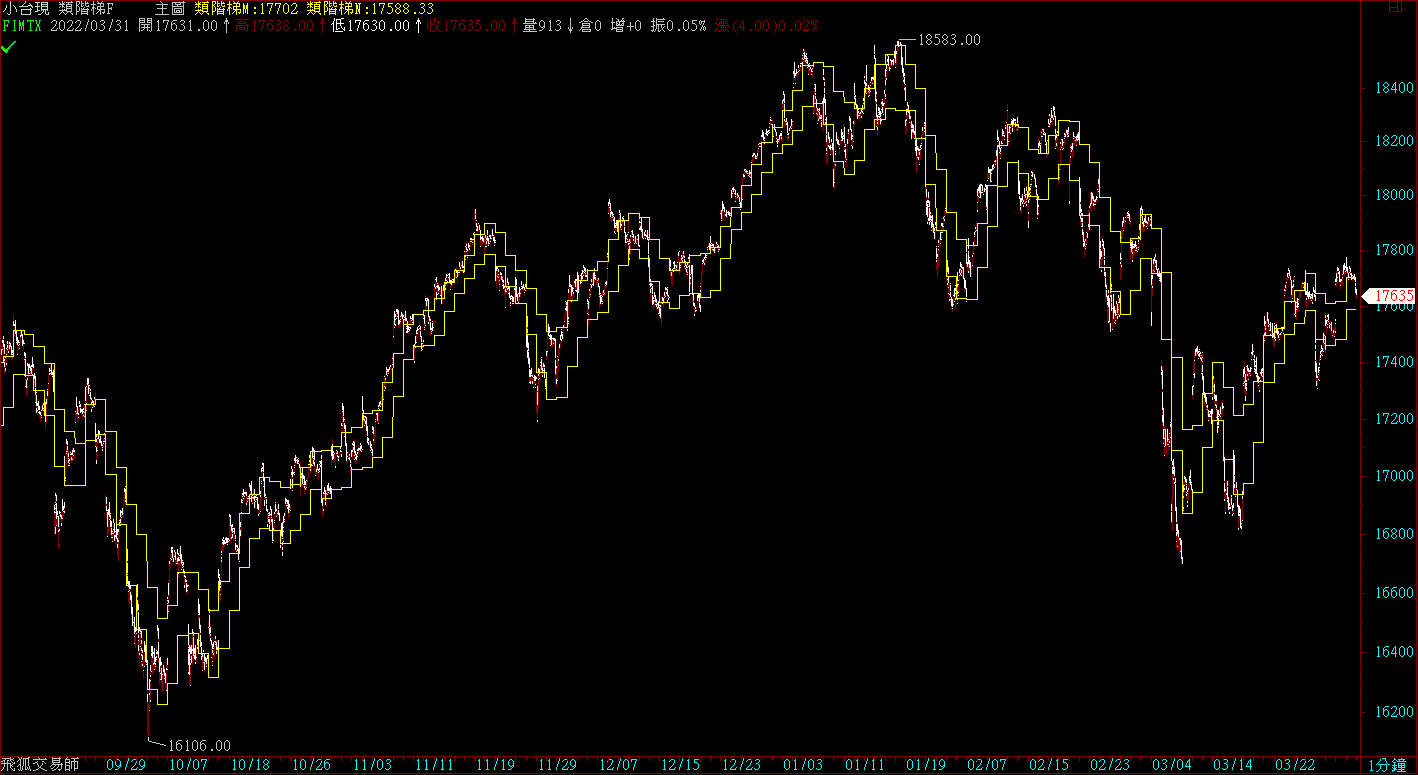Click the 11/29 date on time axis
The width and height of the screenshot is (1418, 775).
[x=557, y=765]
